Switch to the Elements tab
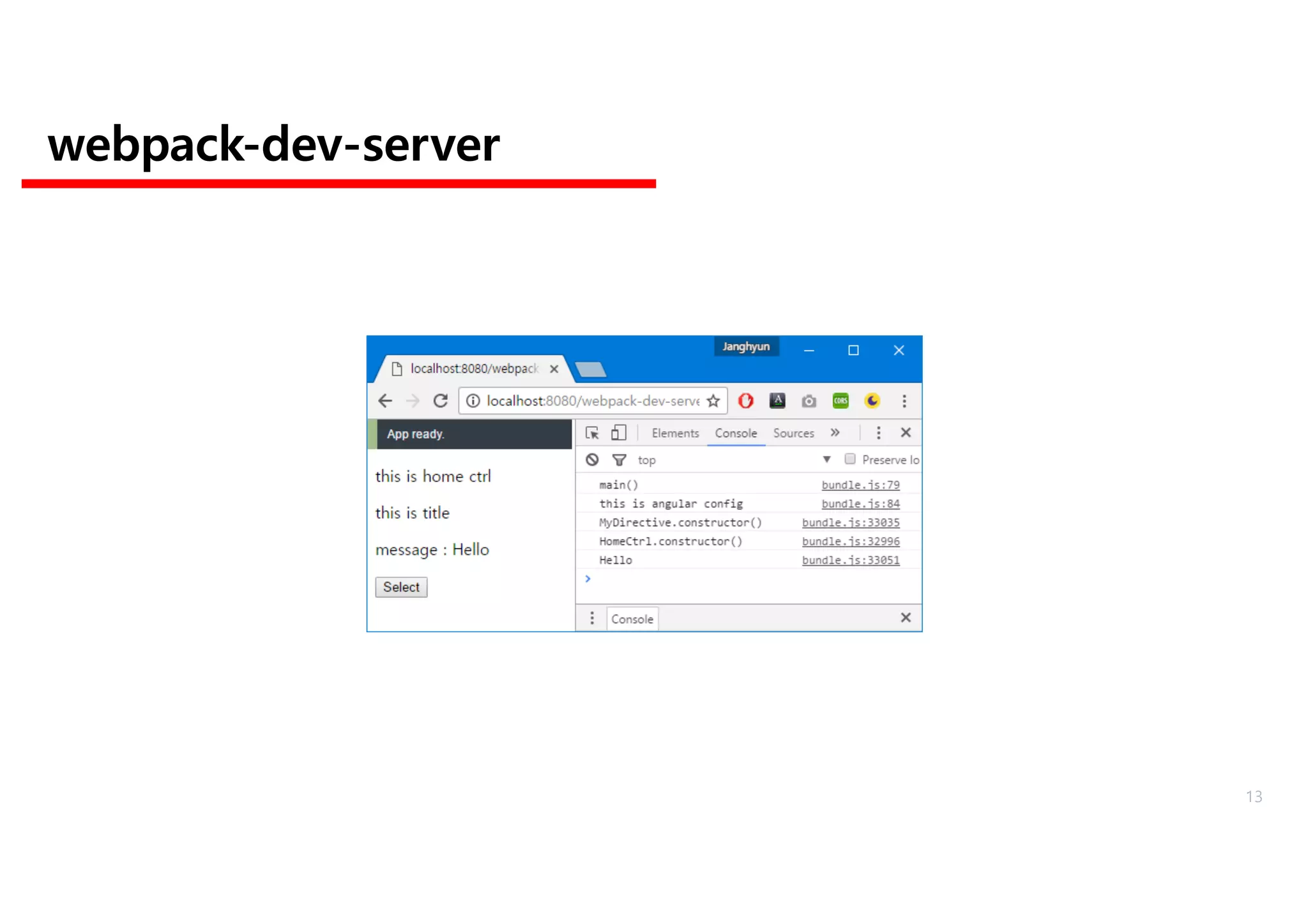Screen dimensions: 1308x924 (x=675, y=433)
